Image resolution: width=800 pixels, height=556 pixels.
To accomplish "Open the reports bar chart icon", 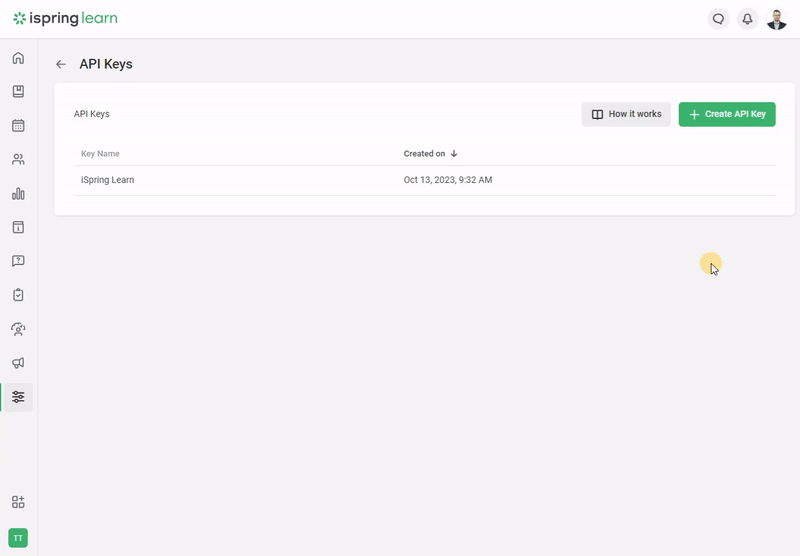I will coord(18,194).
